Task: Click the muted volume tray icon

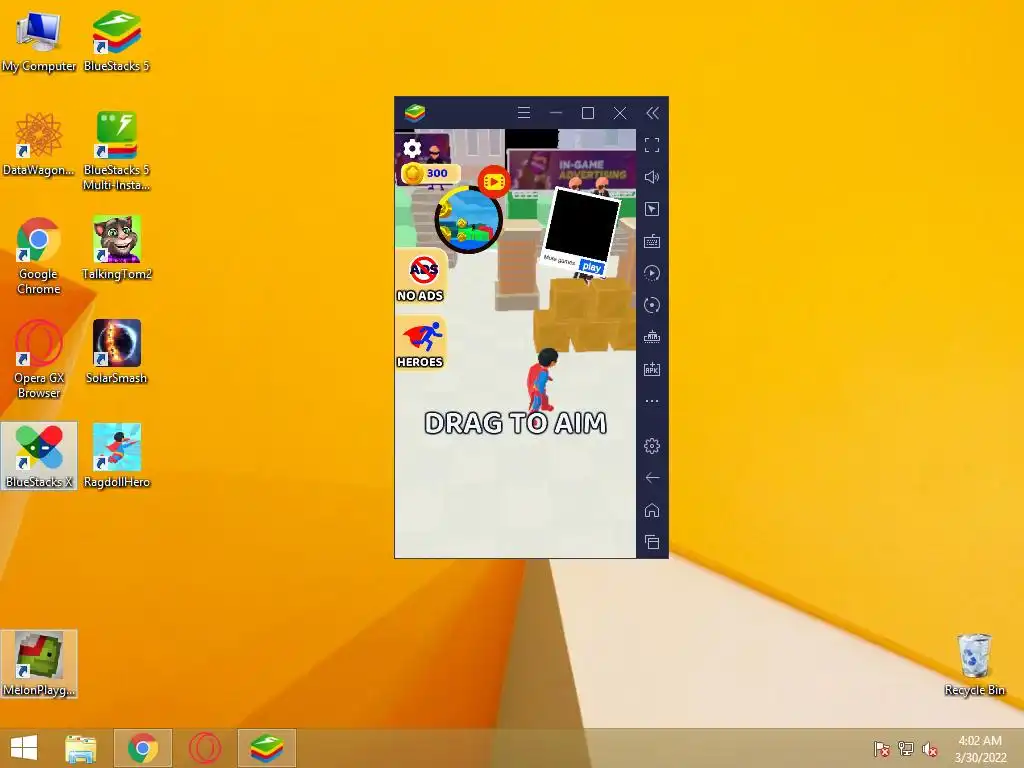Action: (x=930, y=748)
